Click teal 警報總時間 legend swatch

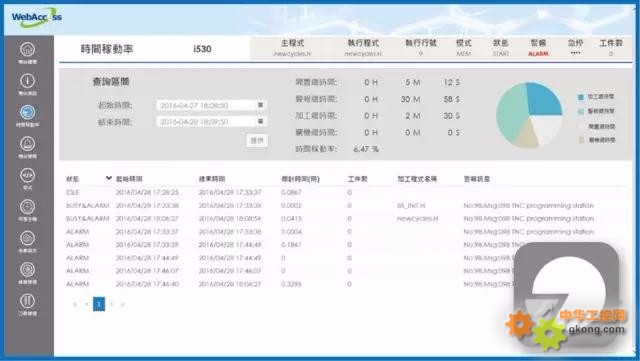point(581,111)
